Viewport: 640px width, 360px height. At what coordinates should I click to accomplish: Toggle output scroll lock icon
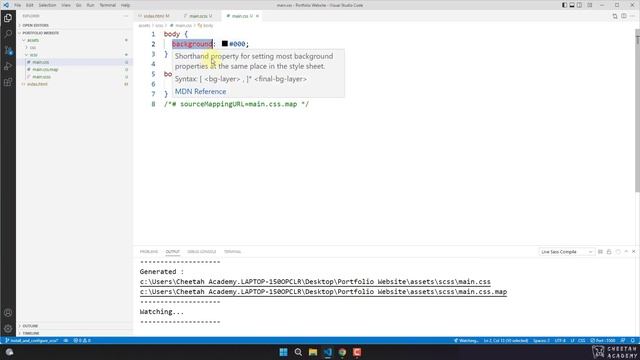(x=609, y=252)
